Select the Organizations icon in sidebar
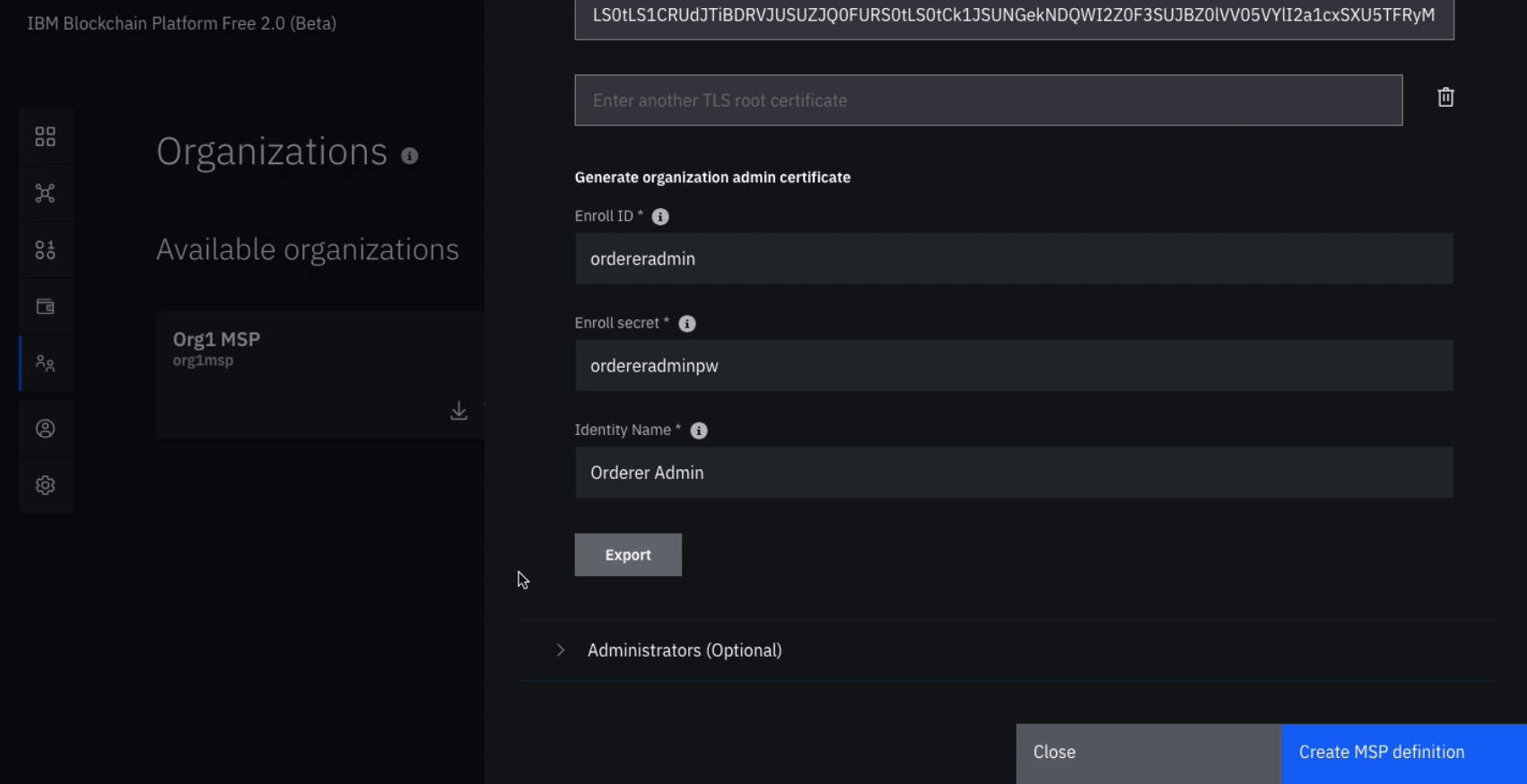The image size is (1527, 784). (x=45, y=363)
